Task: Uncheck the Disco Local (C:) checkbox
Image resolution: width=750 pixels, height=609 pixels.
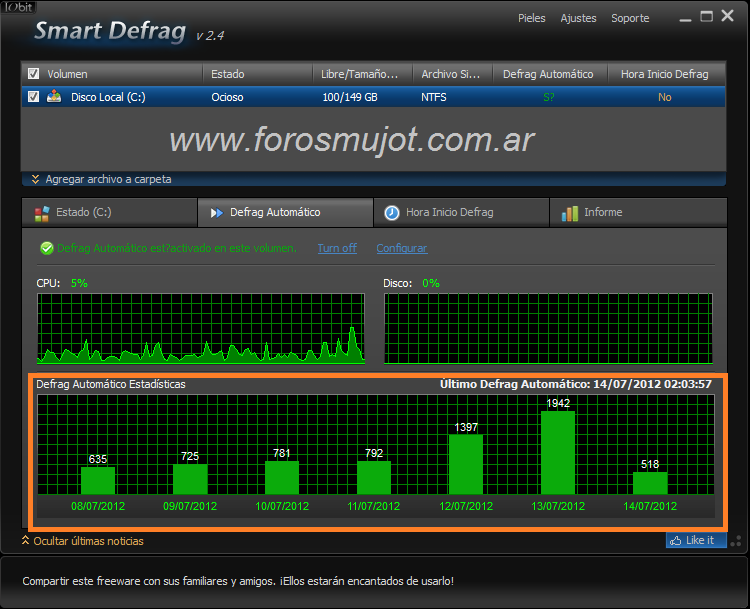Action: [x=34, y=97]
